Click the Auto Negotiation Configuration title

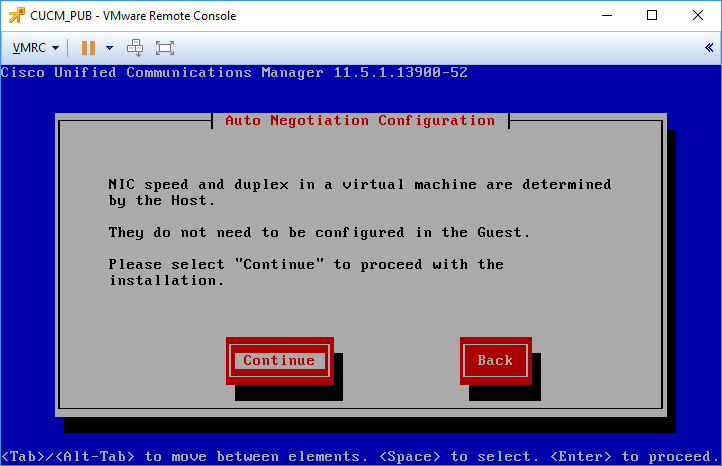point(360,121)
